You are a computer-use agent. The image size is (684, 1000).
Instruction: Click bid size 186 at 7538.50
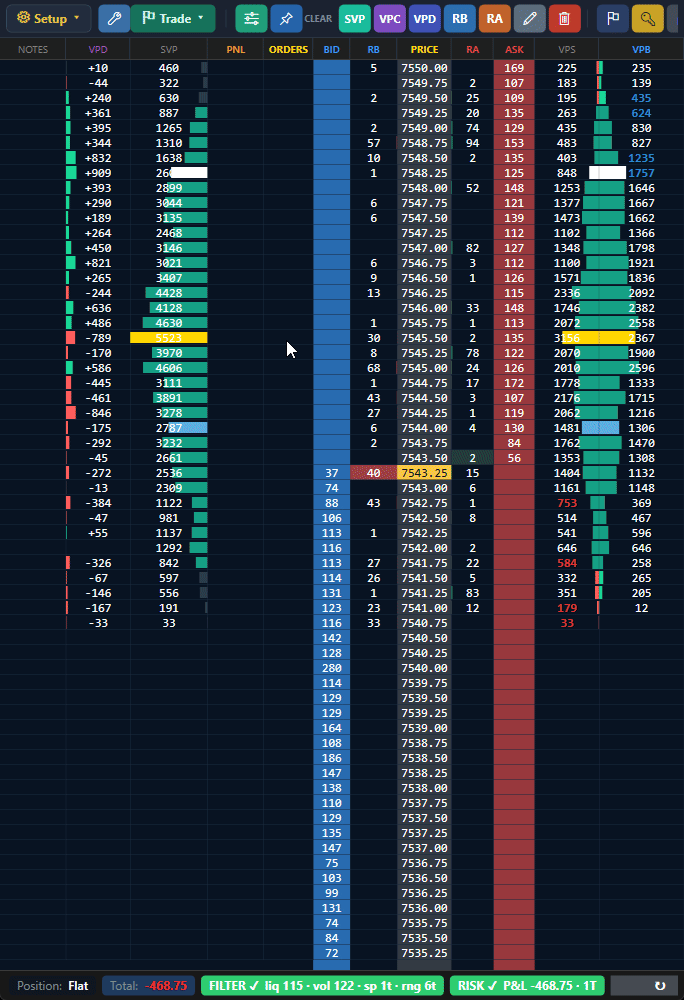click(x=331, y=758)
